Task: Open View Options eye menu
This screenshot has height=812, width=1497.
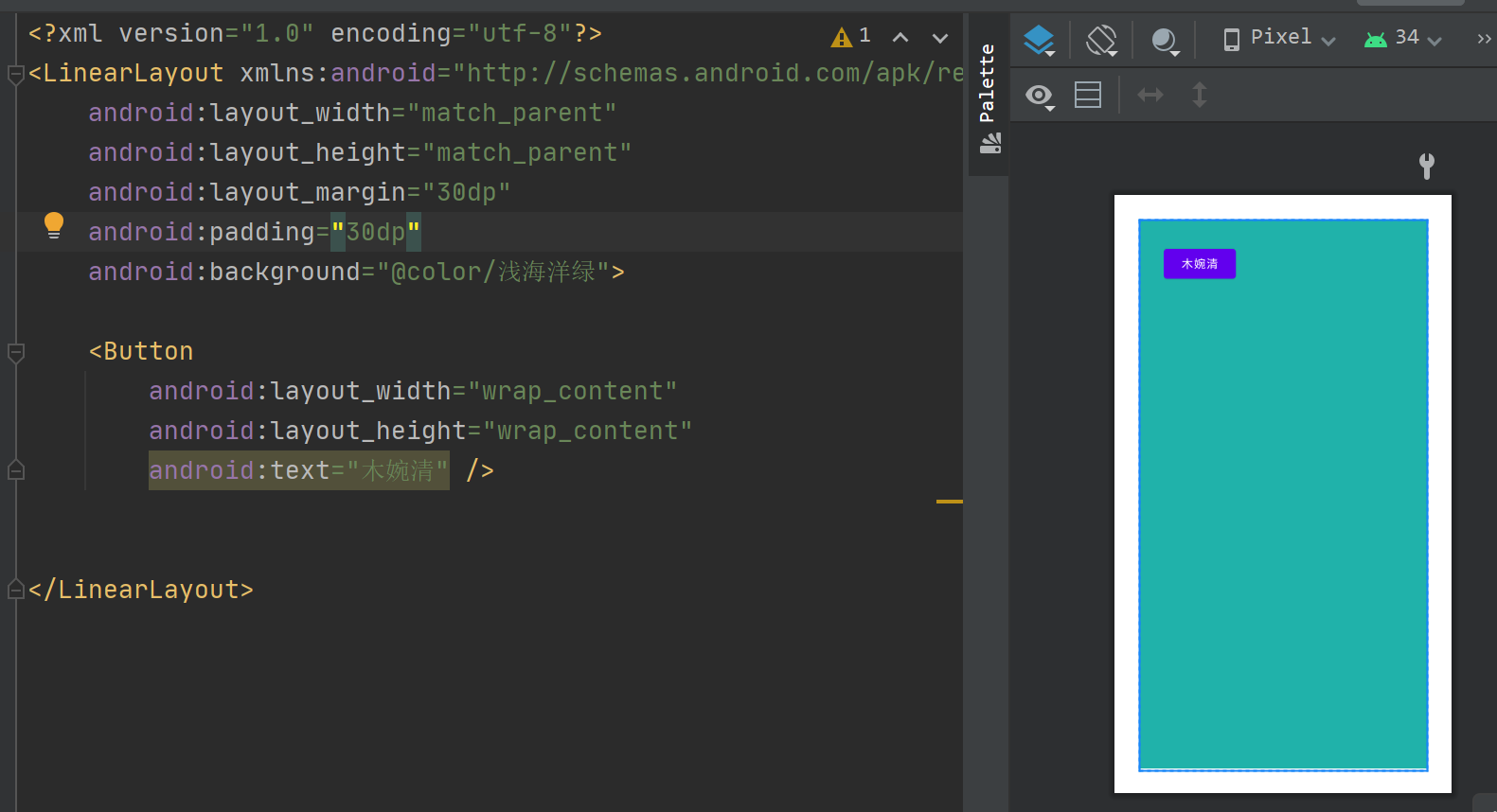Action: (x=1041, y=96)
